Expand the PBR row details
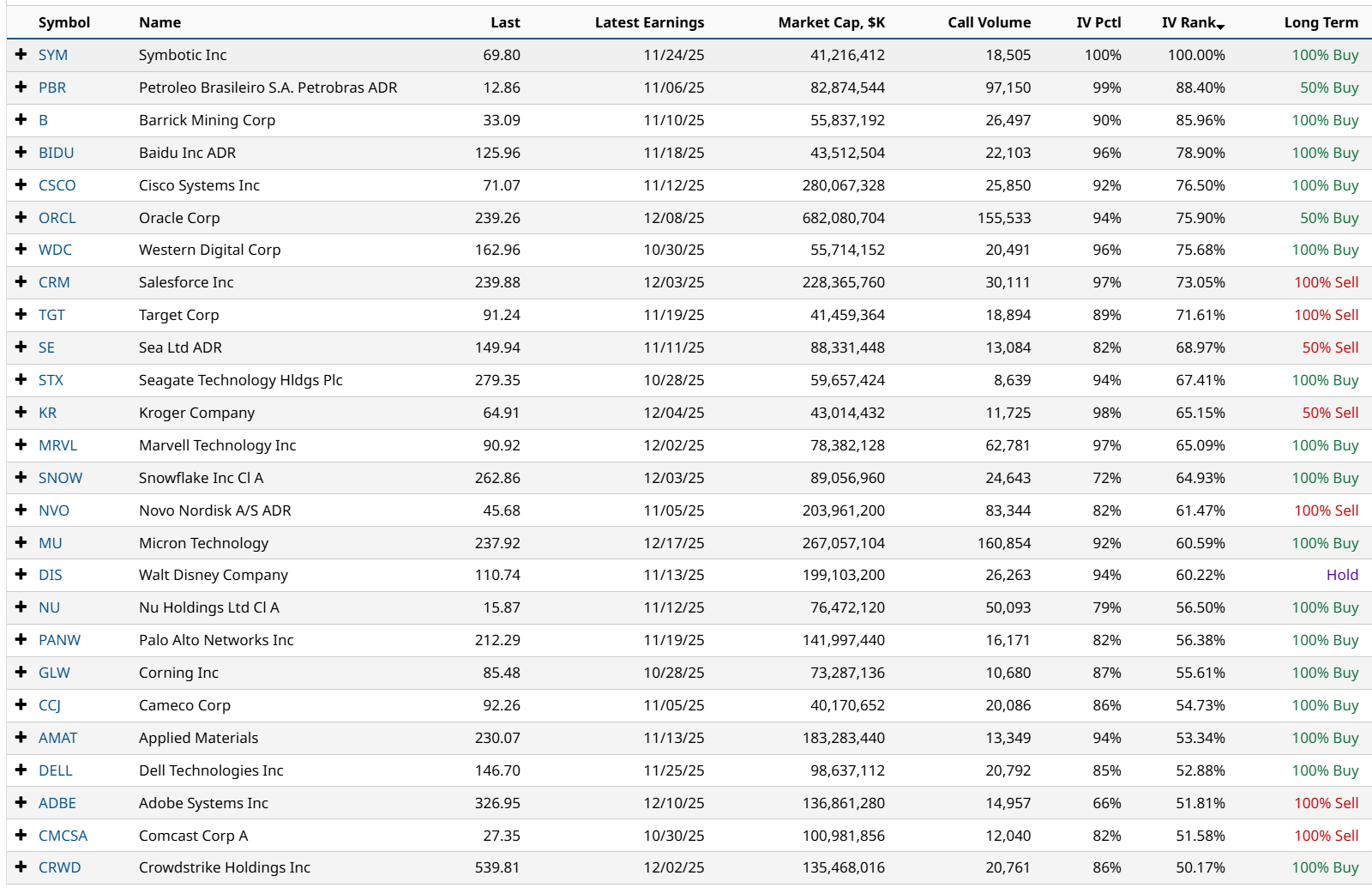Viewport: 1372px width, 894px height. (21, 88)
